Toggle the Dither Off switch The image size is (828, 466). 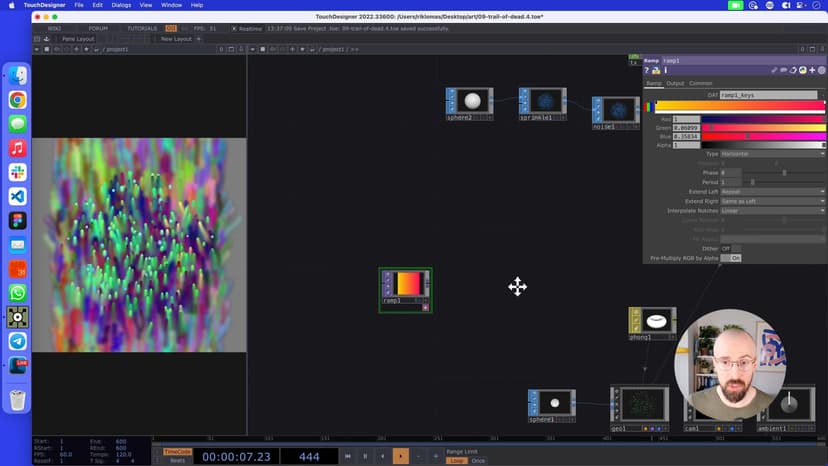tap(730, 248)
